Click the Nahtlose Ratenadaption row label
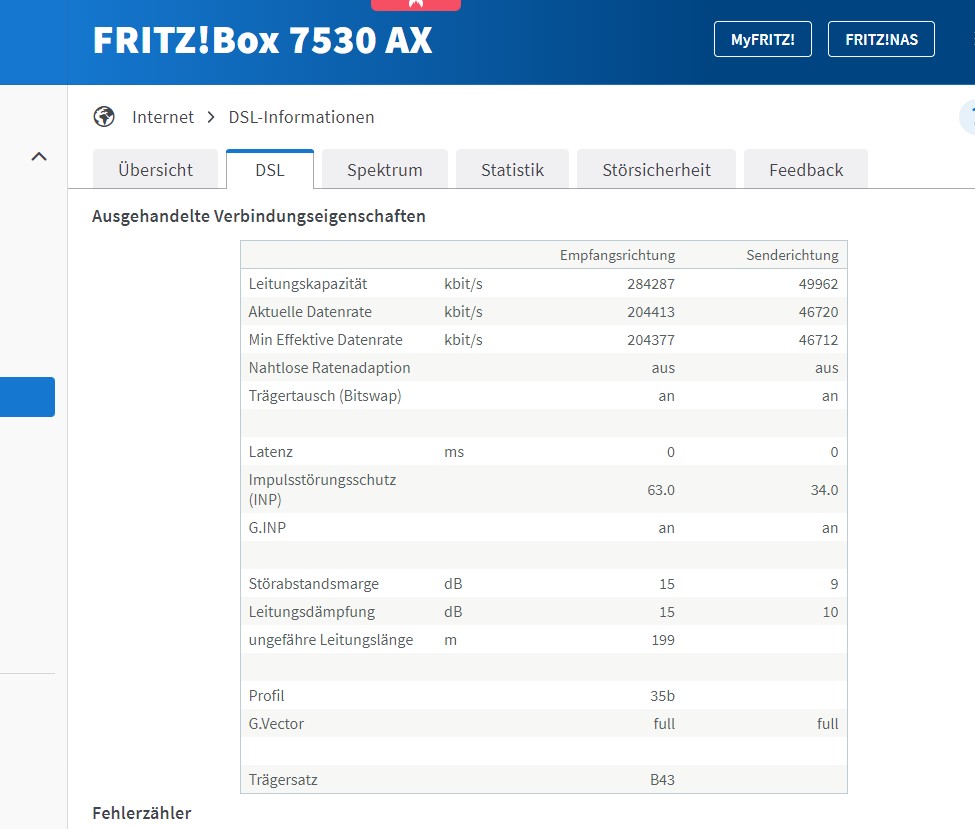This screenshot has width=975, height=829. coord(330,368)
